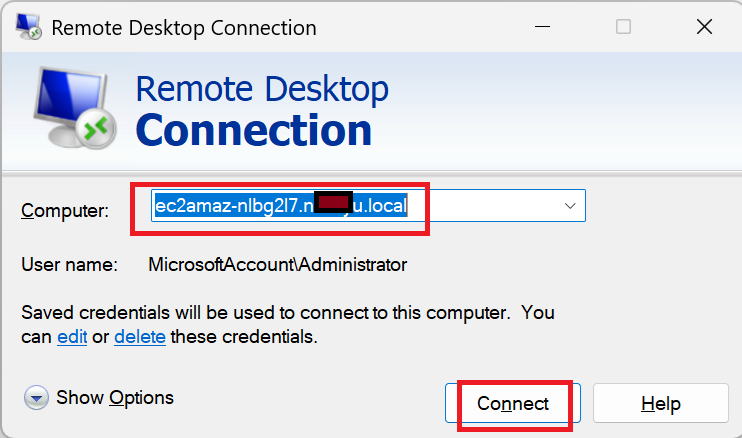
Task: Delete the saved credentials
Action: (x=140, y=337)
